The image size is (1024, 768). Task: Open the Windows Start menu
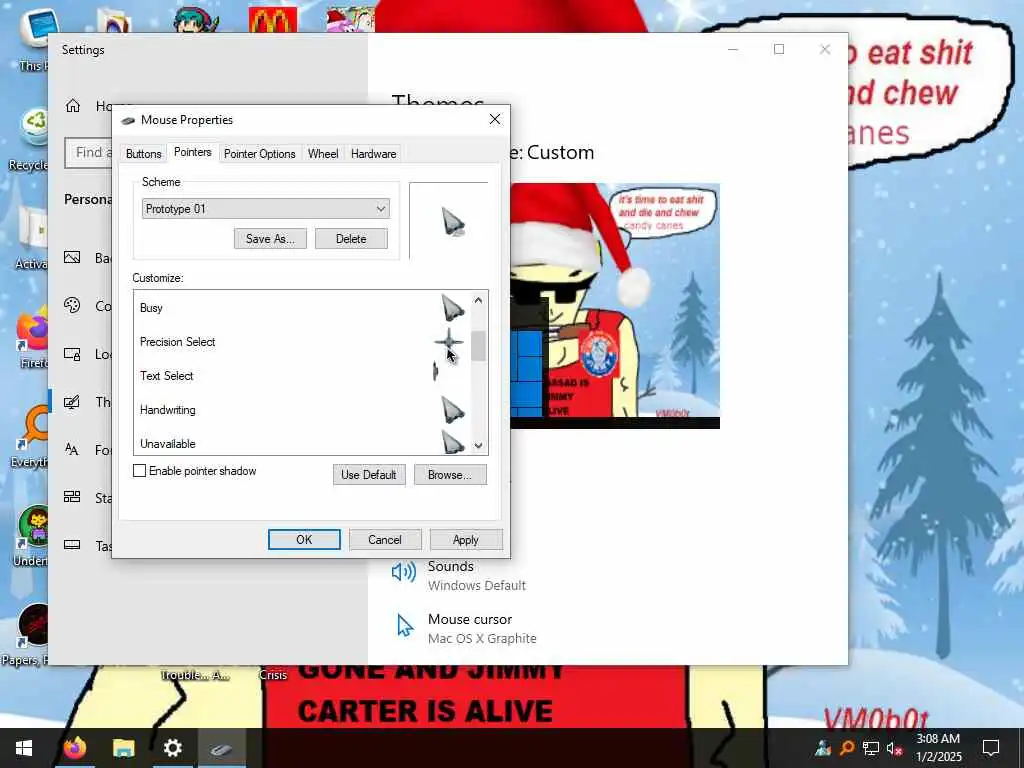pyautogui.click(x=24, y=748)
